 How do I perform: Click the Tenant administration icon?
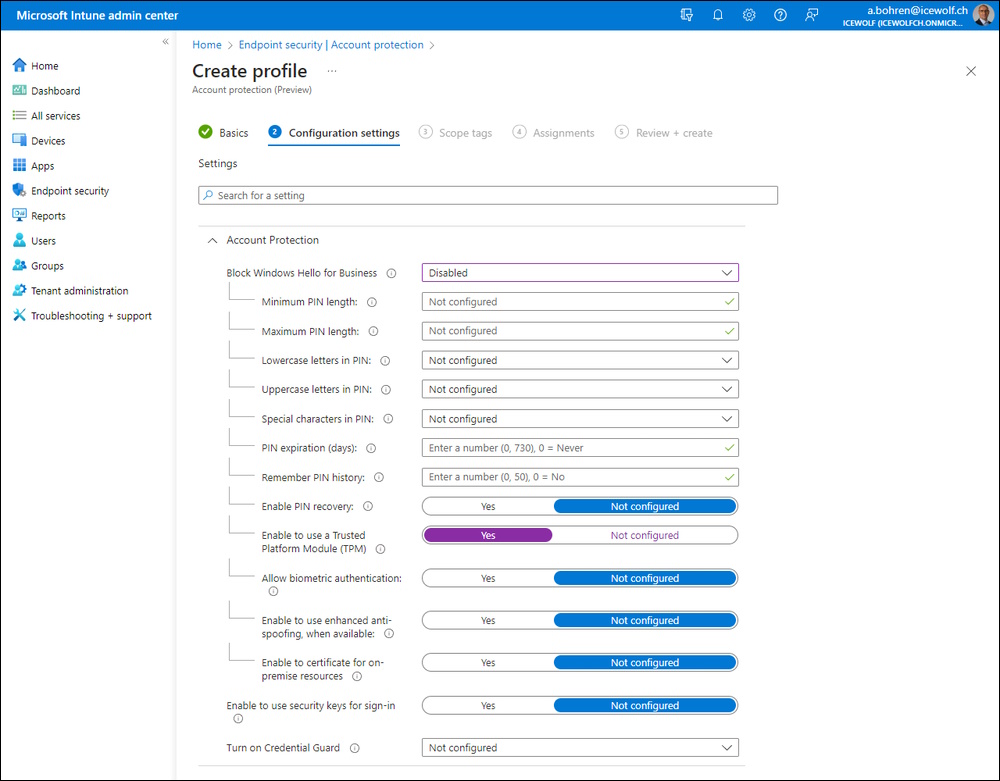click(20, 291)
